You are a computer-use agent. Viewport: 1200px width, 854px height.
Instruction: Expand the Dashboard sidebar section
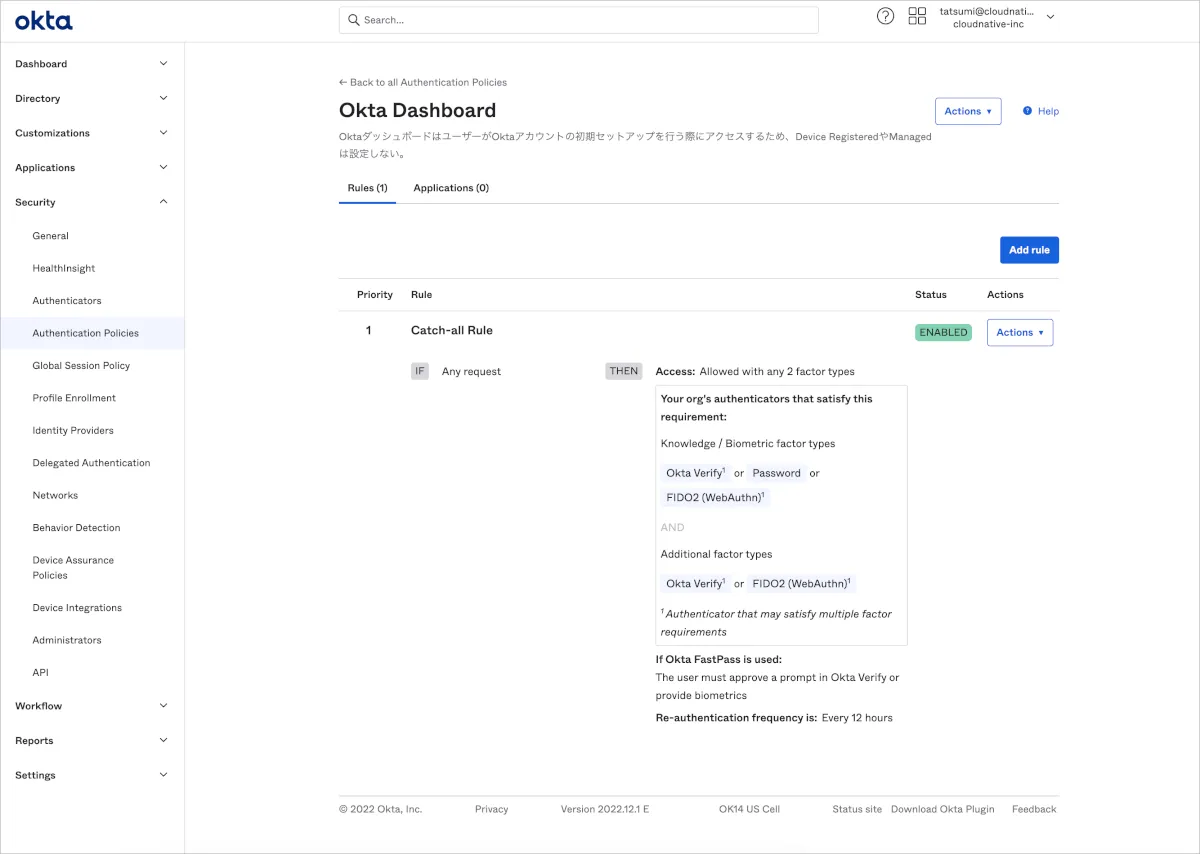tap(164, 64)
